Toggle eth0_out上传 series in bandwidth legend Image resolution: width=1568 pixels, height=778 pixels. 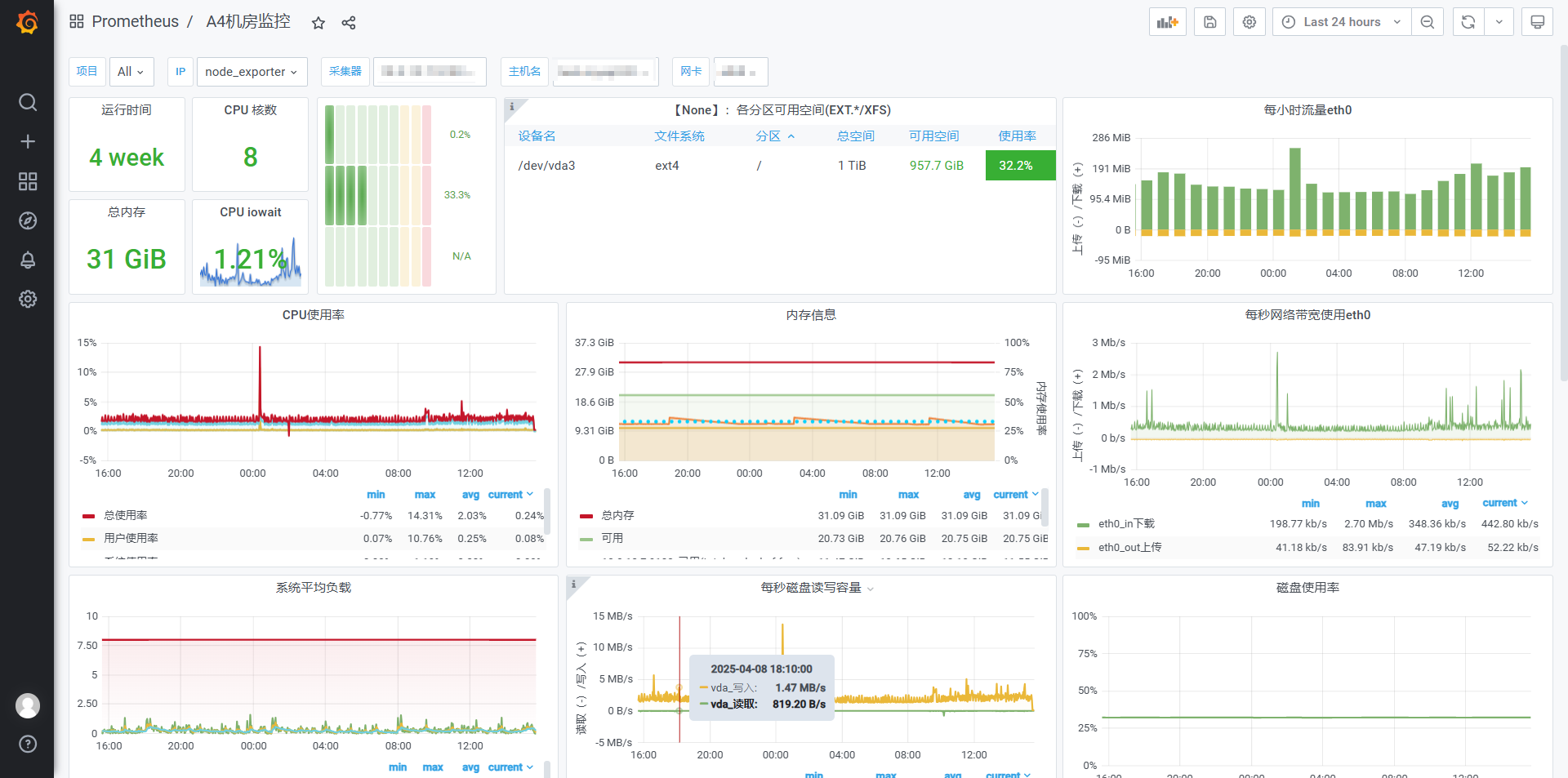pyautogui.click(x=1129, y=548)
